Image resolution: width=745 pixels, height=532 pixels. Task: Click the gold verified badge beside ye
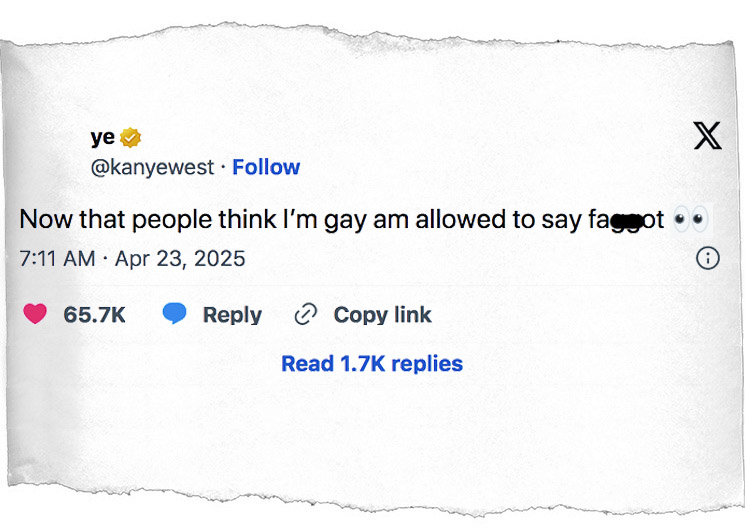pyautogui.click(x=131, y=138)
